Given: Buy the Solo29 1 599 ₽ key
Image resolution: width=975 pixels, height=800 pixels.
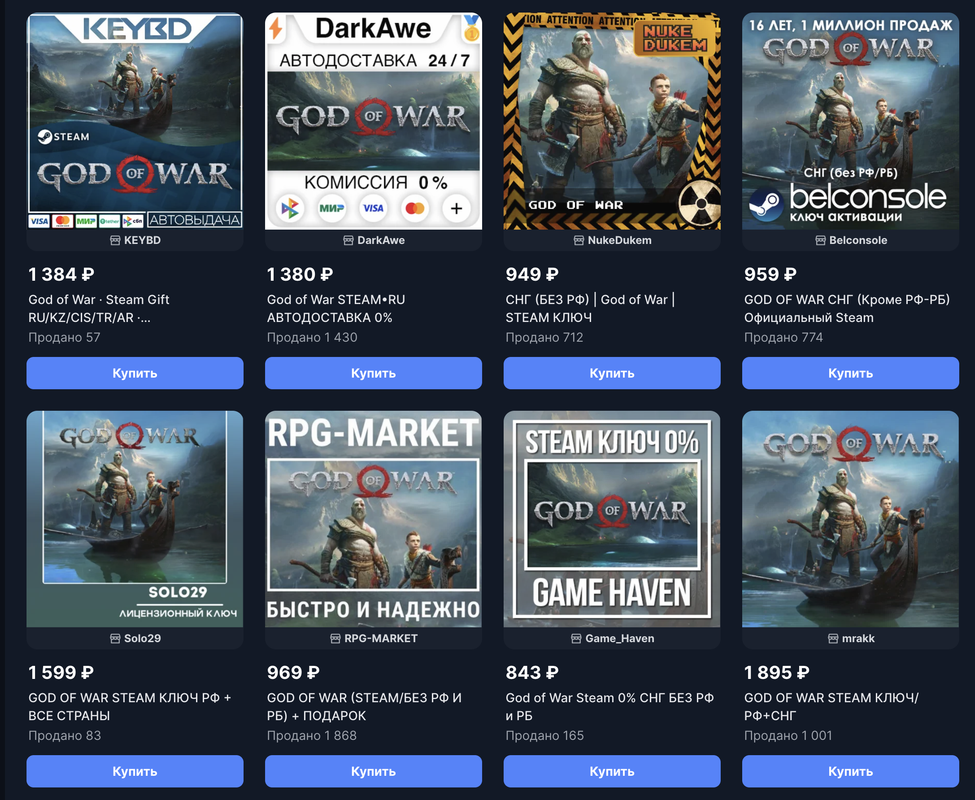Looking at the screenshot, I should coord(135,771).
